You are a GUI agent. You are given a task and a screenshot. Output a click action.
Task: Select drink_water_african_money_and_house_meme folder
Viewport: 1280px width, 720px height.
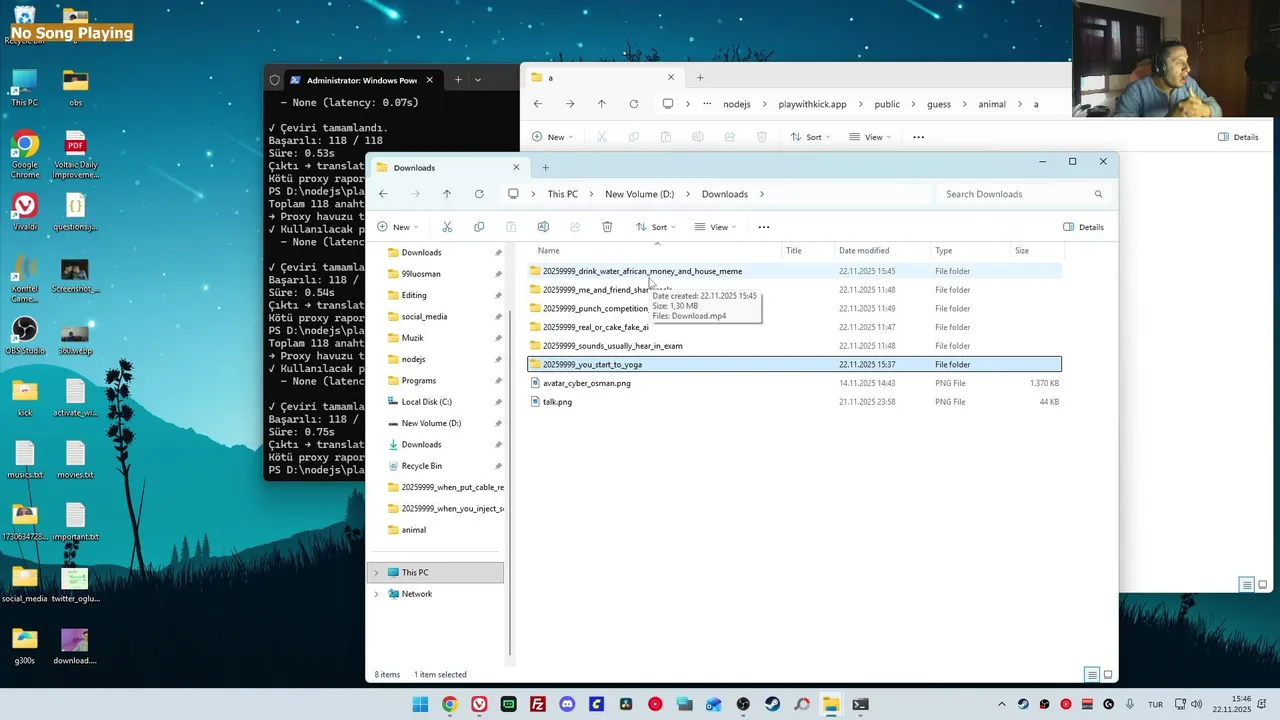[794, 271]
